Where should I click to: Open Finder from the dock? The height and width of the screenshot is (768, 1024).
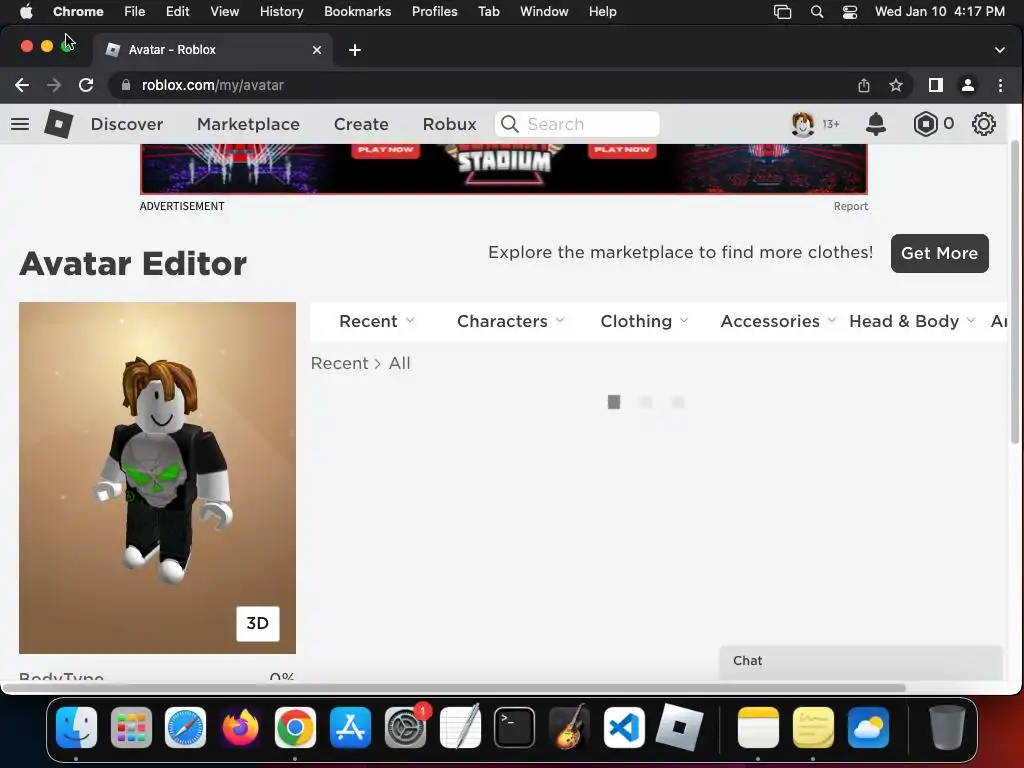pyautogui.click(x=76, y=727)
